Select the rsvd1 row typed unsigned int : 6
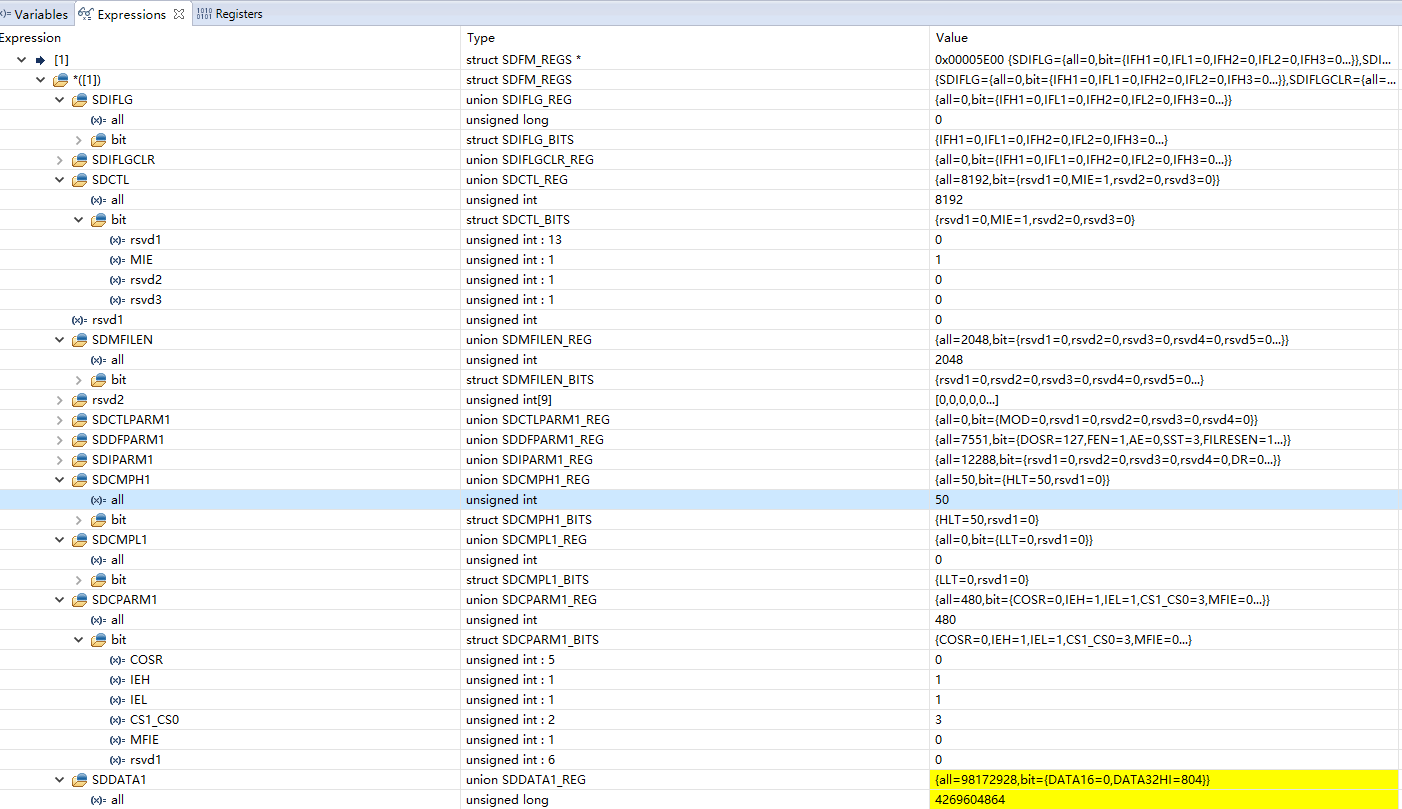Screen dimensions: 1402x809 click(700, 760)
